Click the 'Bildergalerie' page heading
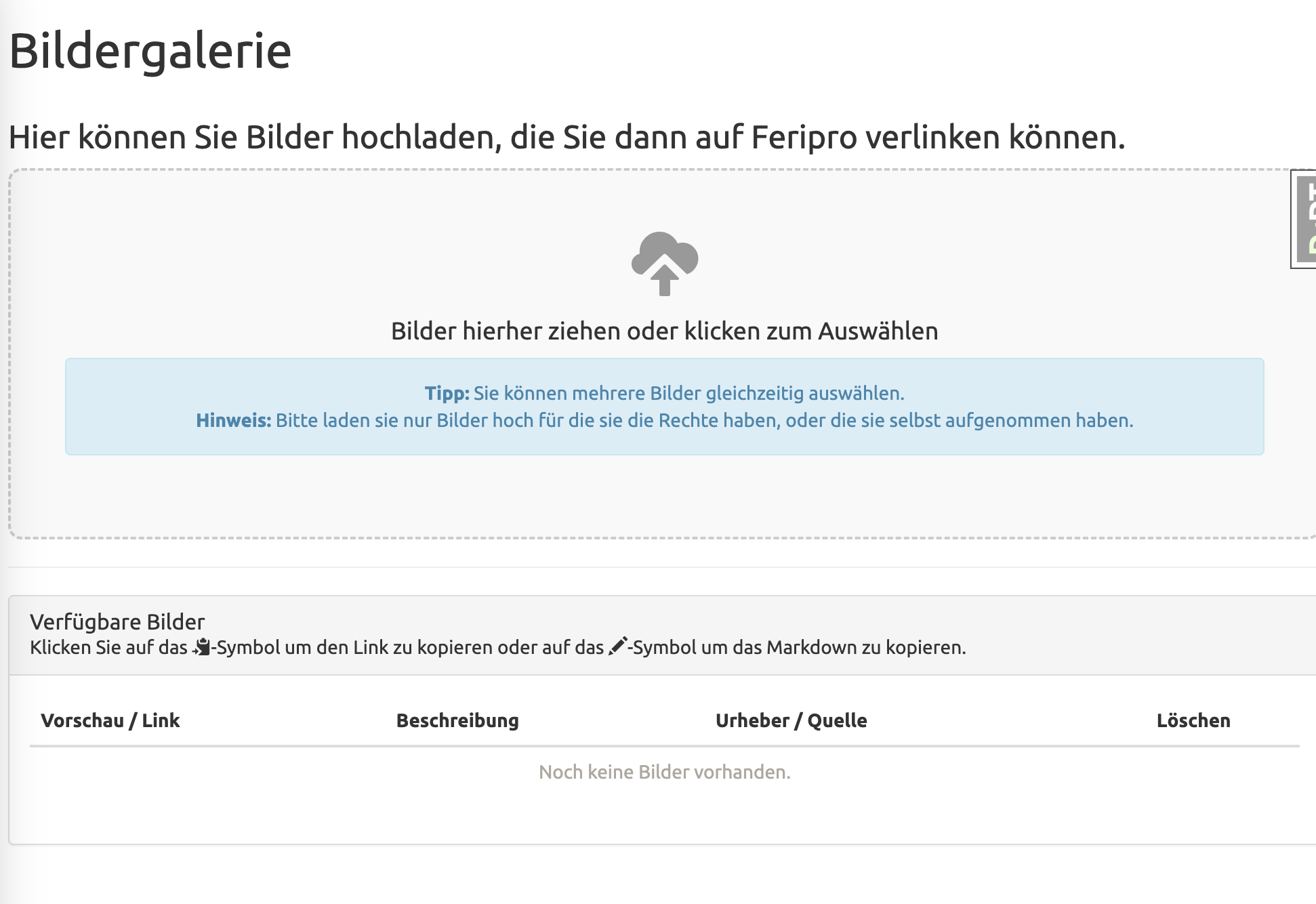The height and width of the screenshot is (904, 1316). (x=150, y=51)
